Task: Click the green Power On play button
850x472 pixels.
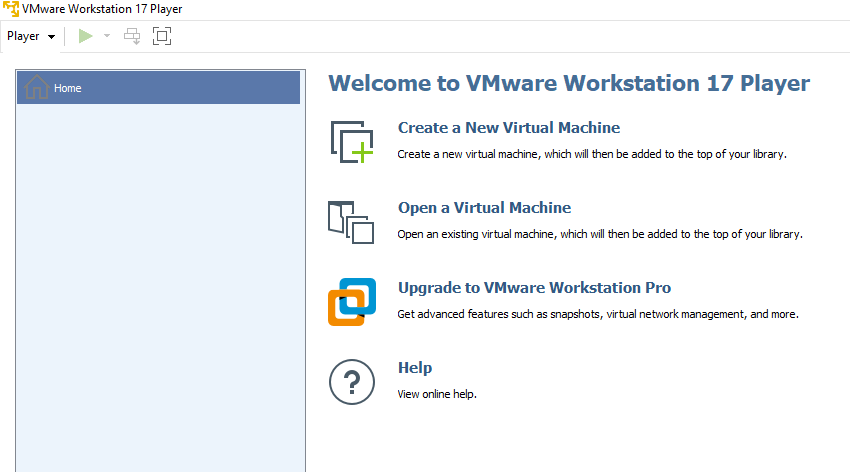Action: (x=86, y=36)
